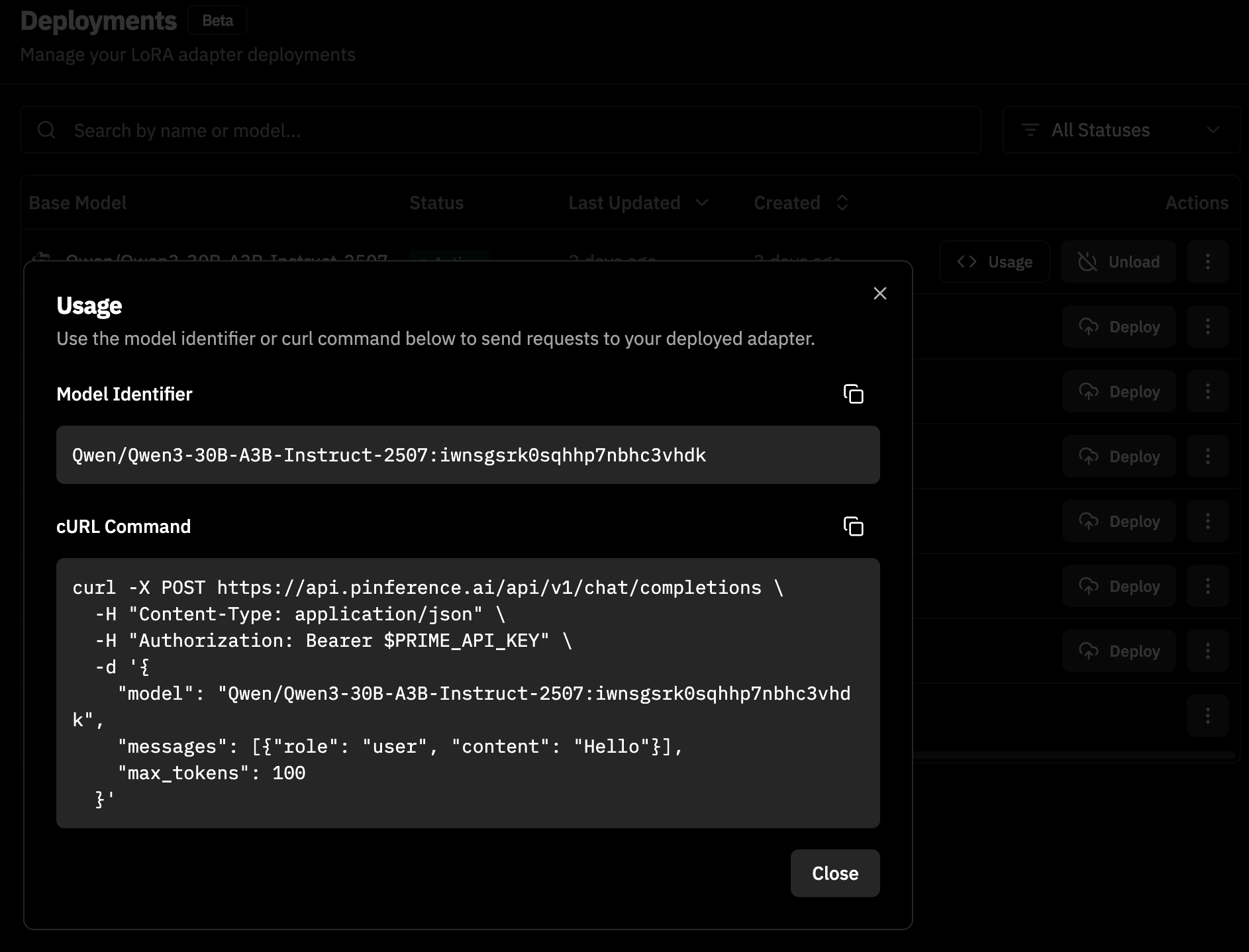Click the cURL Command label
Viewport: 1249px width, 952px height.
coord(124,526)
